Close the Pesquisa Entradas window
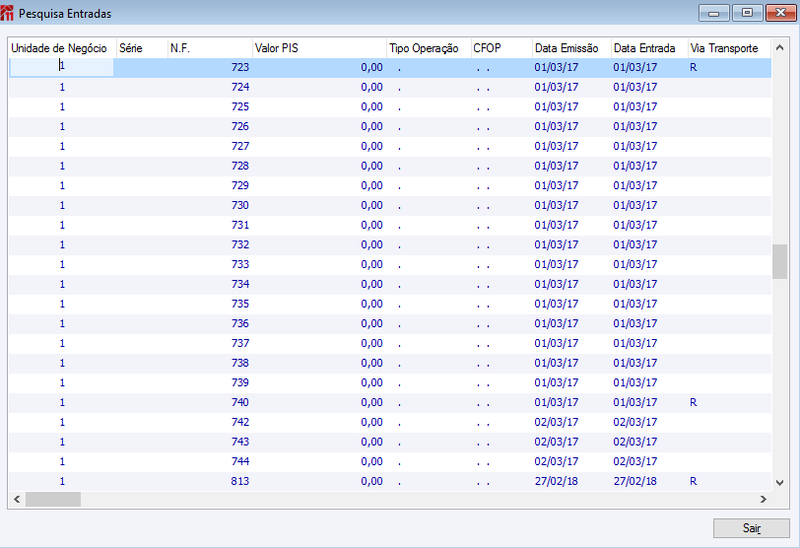Image resolution: width=800 pixels, height=548 pixels. pos(781,13)
